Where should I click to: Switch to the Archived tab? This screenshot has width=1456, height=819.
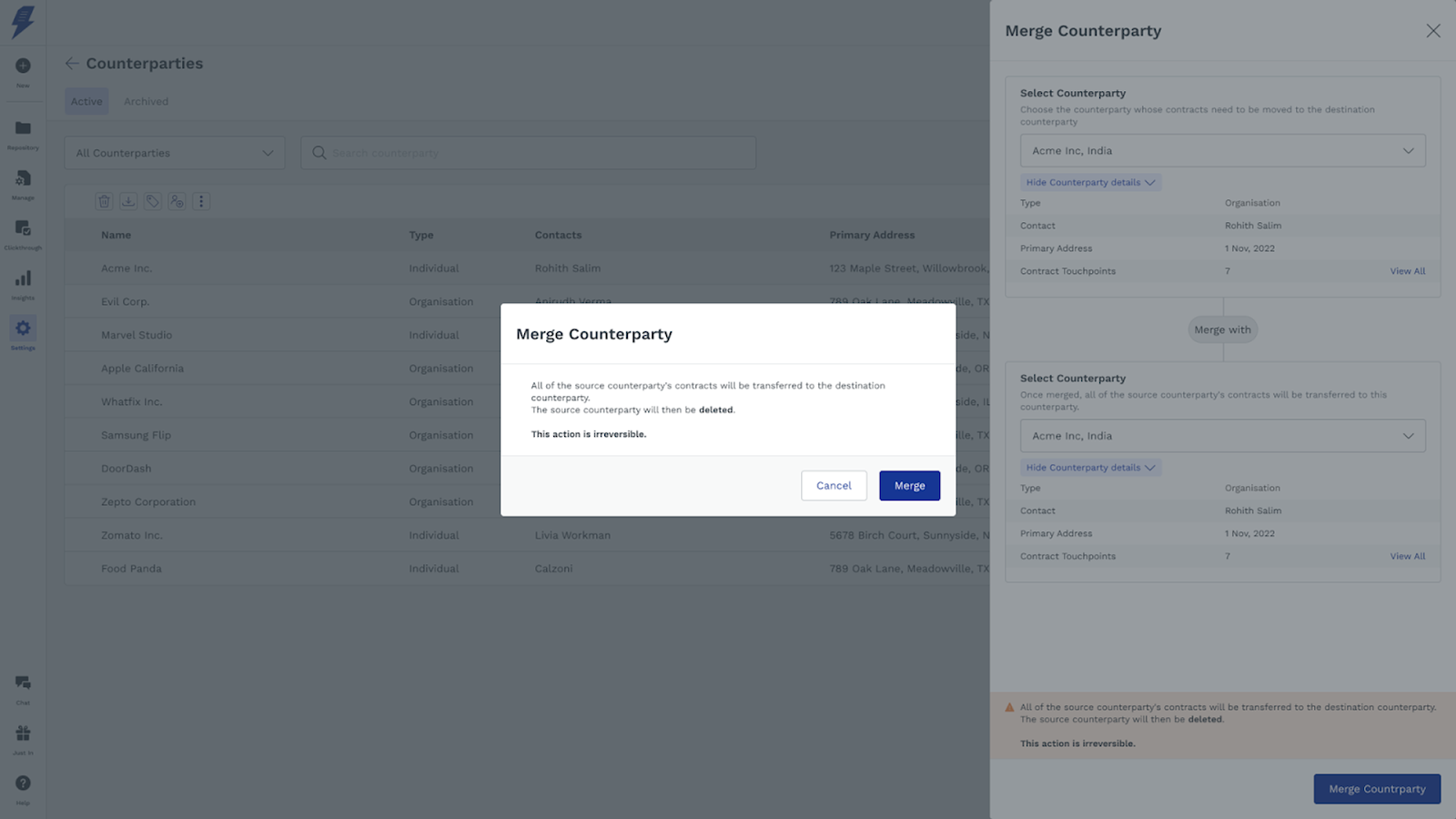146,101
